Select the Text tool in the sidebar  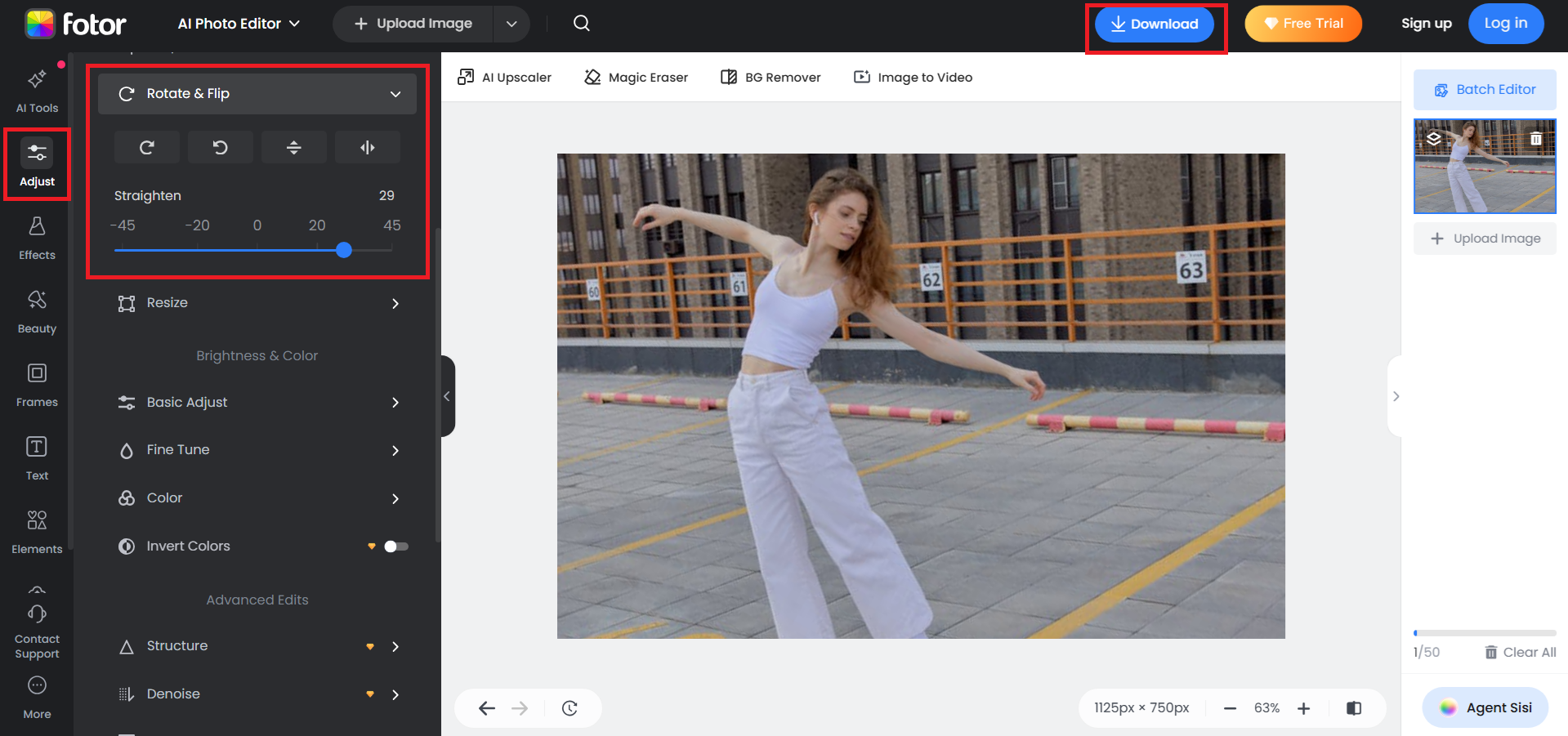point(36,457)
